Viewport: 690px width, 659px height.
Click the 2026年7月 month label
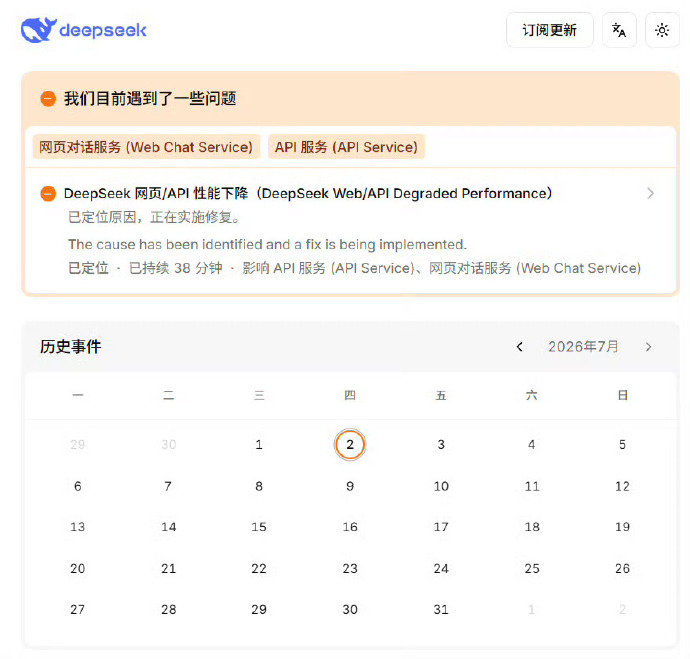583,347
